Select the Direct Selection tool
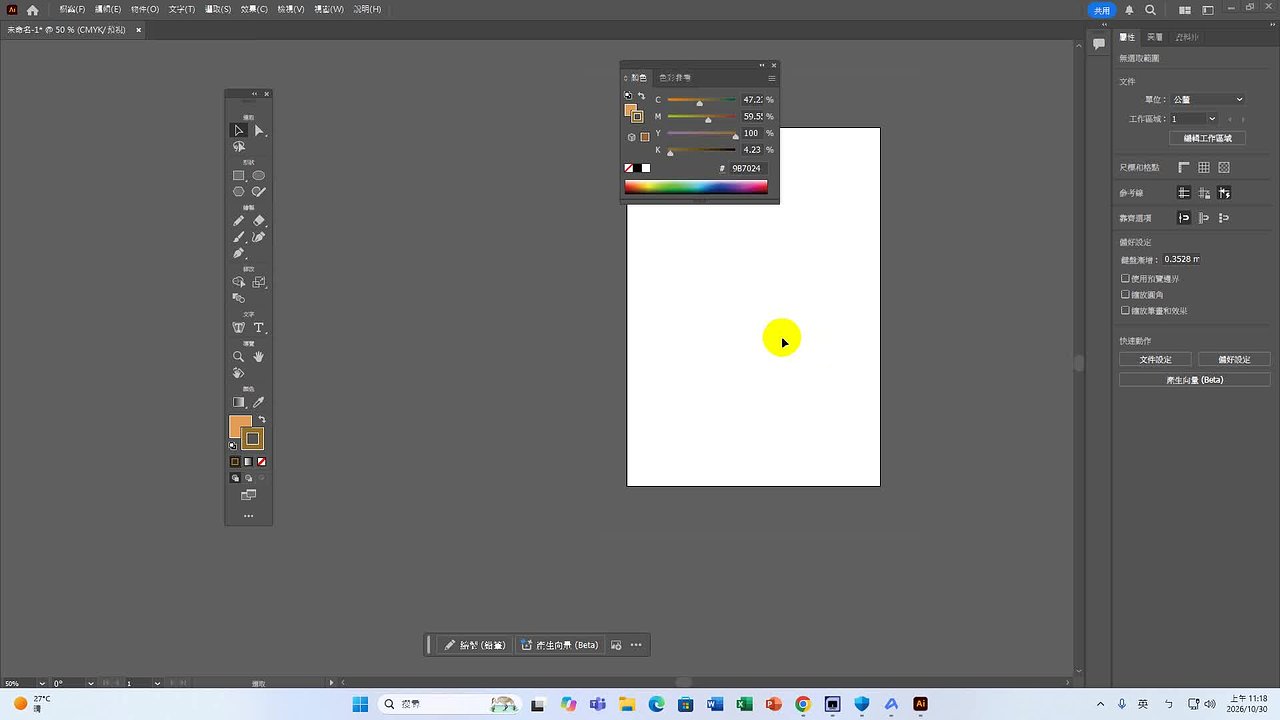This screenshot has height=720, width=1280. 259,130
